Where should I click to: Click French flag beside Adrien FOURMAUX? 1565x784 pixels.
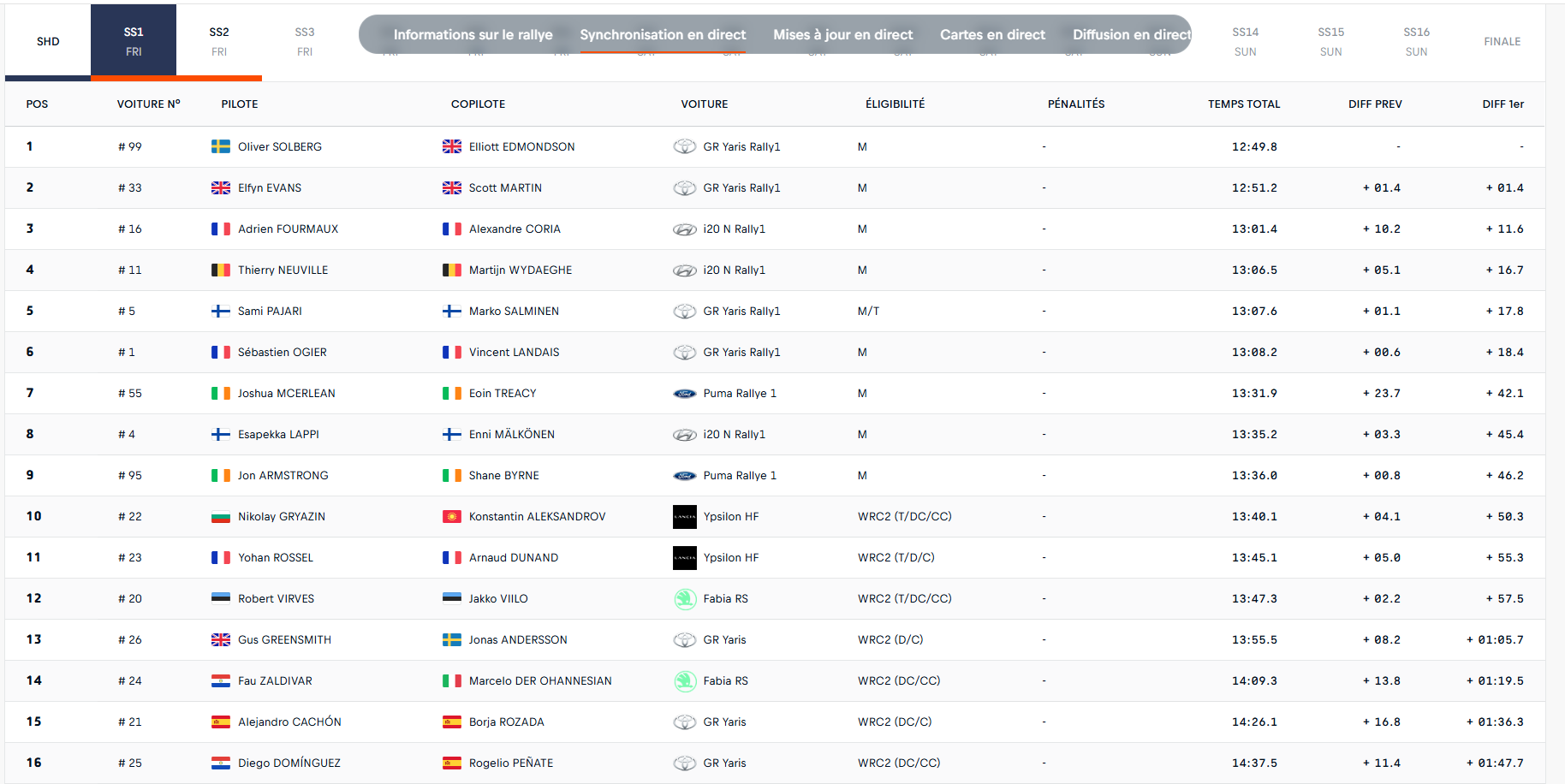(221, 229)
